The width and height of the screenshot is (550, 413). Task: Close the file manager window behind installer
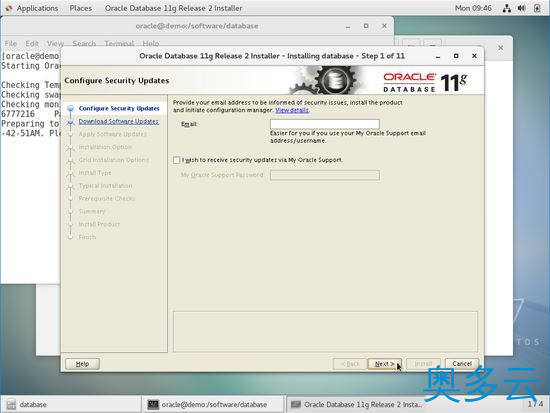[501, 47]
